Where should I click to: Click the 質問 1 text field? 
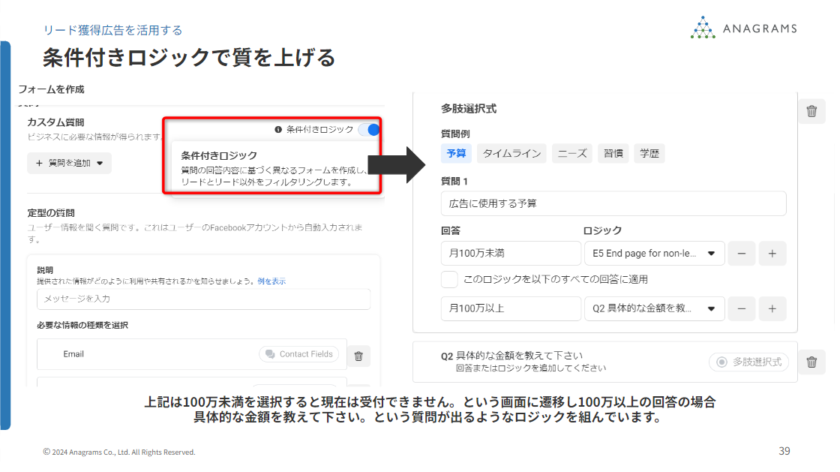pos(613,204)
